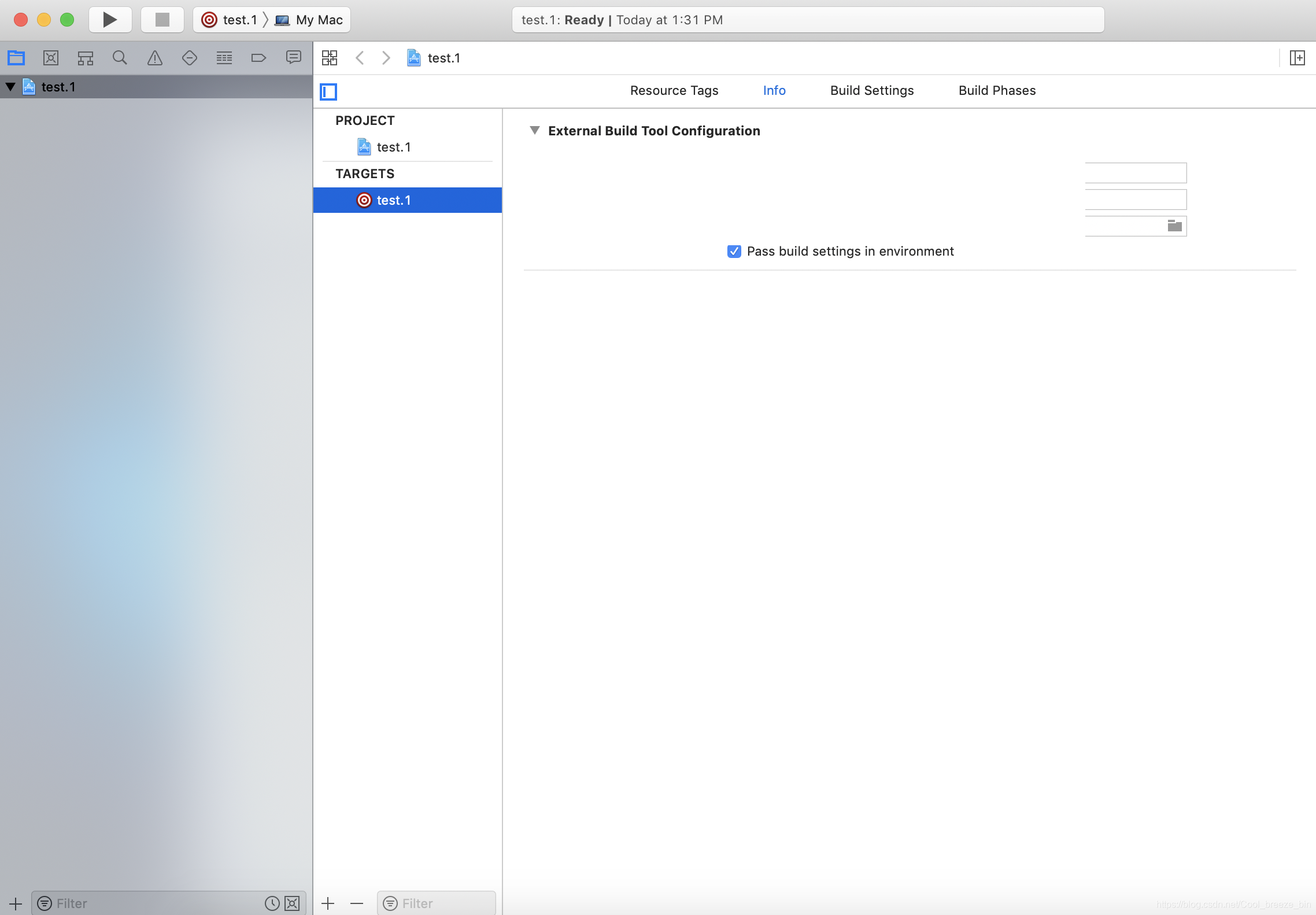Screen dimensions: 1316x915
Task: Show the Project navigator folder icon
Action: 16,58
